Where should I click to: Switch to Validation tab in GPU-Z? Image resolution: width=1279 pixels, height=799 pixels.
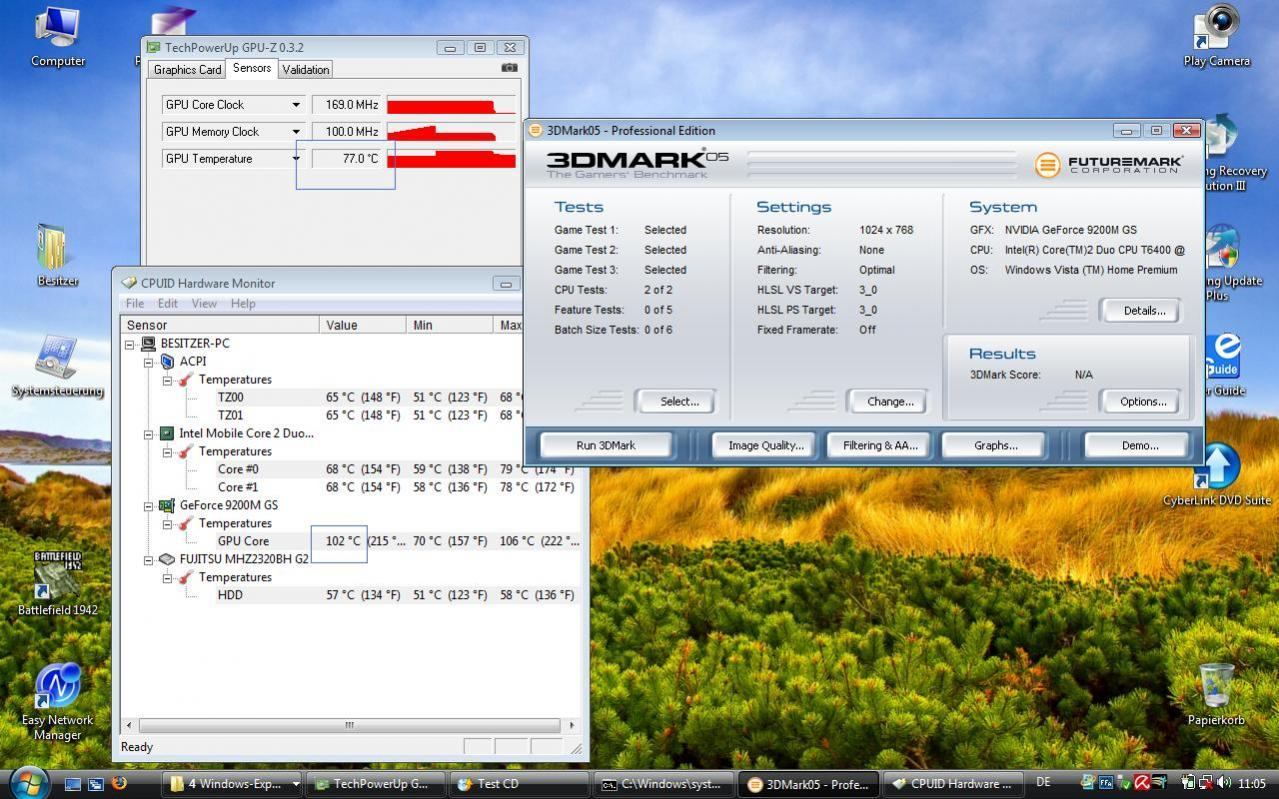[x=305, y=69]
